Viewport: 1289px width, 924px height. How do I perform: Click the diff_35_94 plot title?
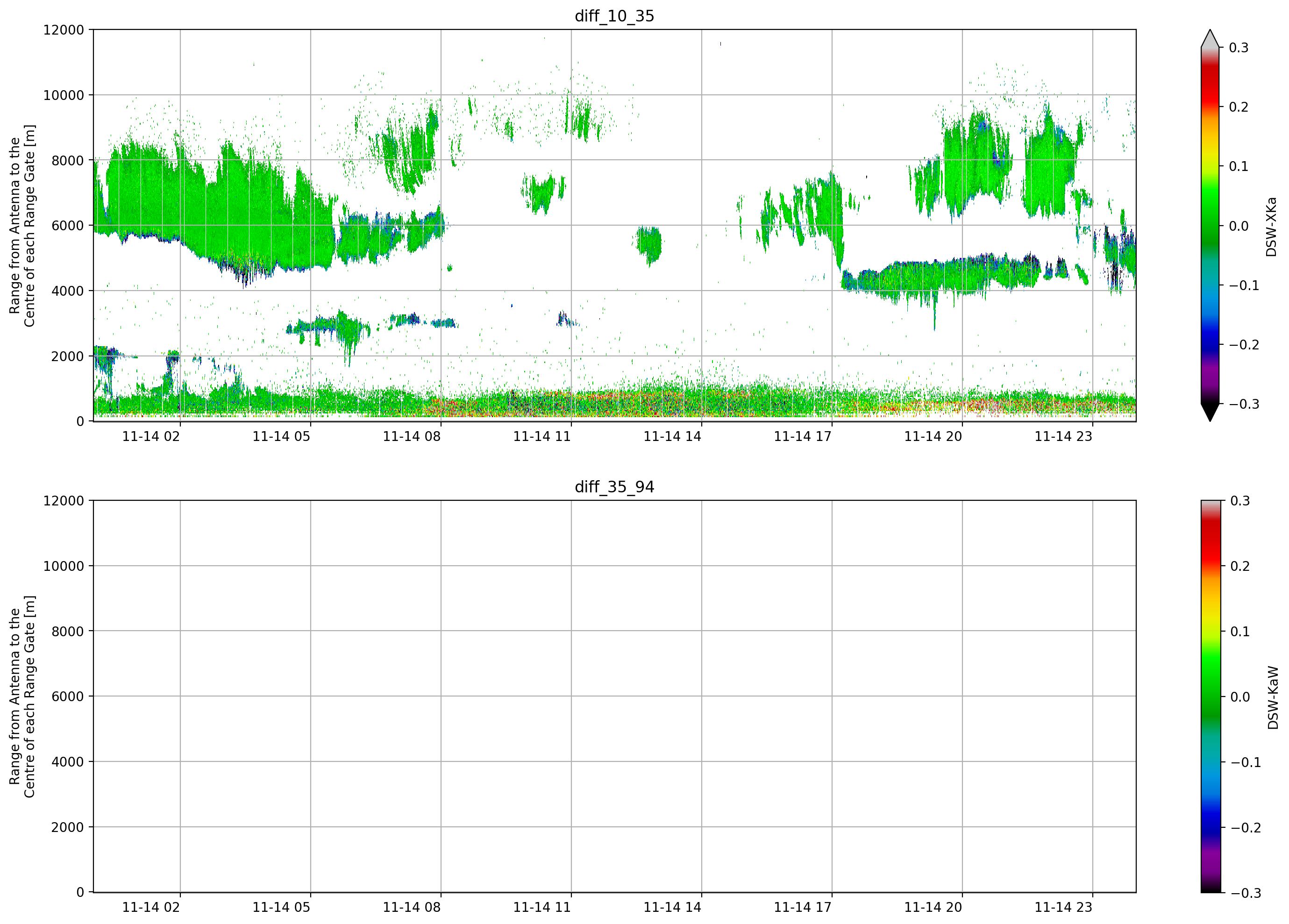click(x=614, y=487)
